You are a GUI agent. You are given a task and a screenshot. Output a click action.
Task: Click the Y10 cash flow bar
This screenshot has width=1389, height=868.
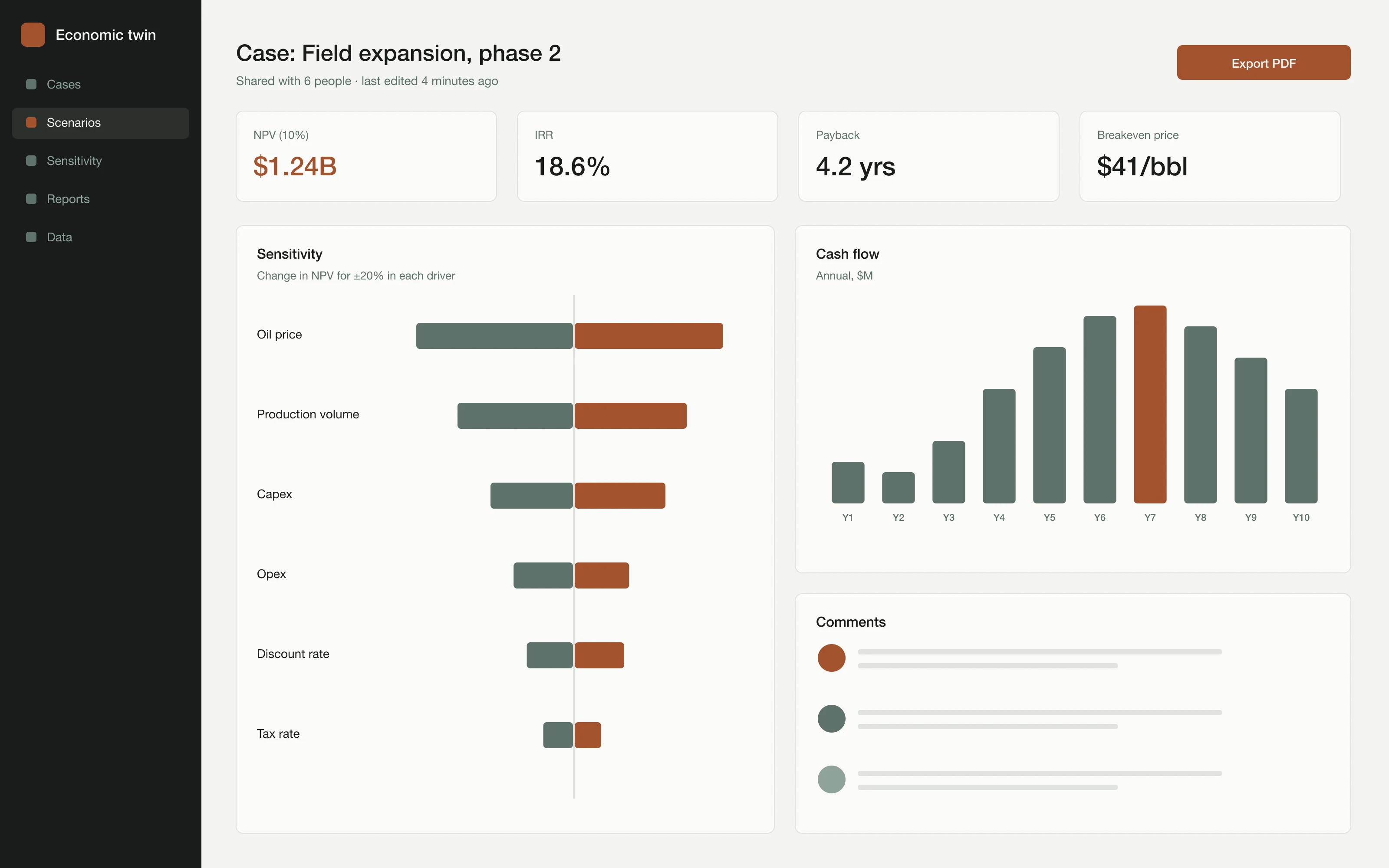coord(1301,446)
